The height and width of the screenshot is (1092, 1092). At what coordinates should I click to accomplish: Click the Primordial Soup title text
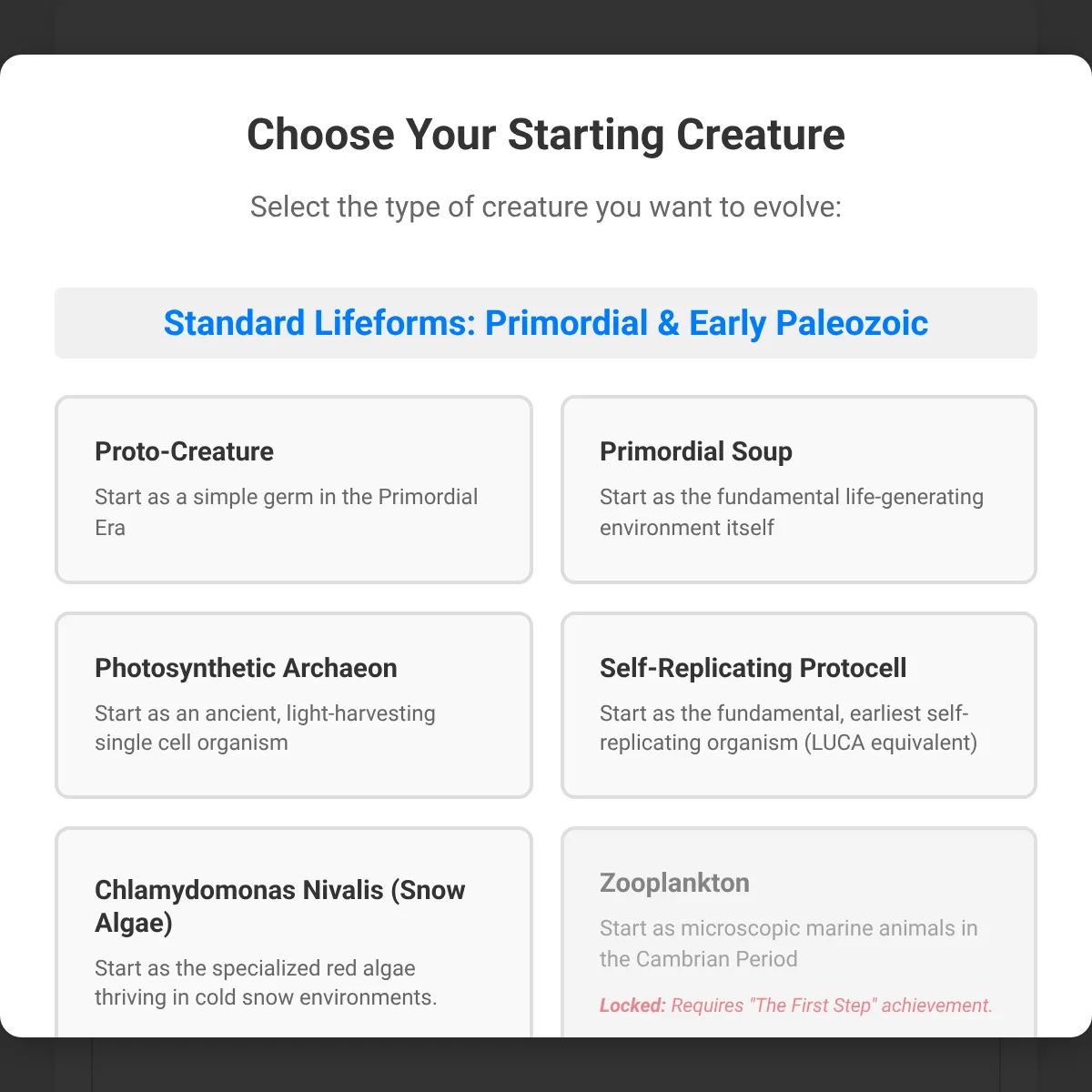[x=696, y=451]
